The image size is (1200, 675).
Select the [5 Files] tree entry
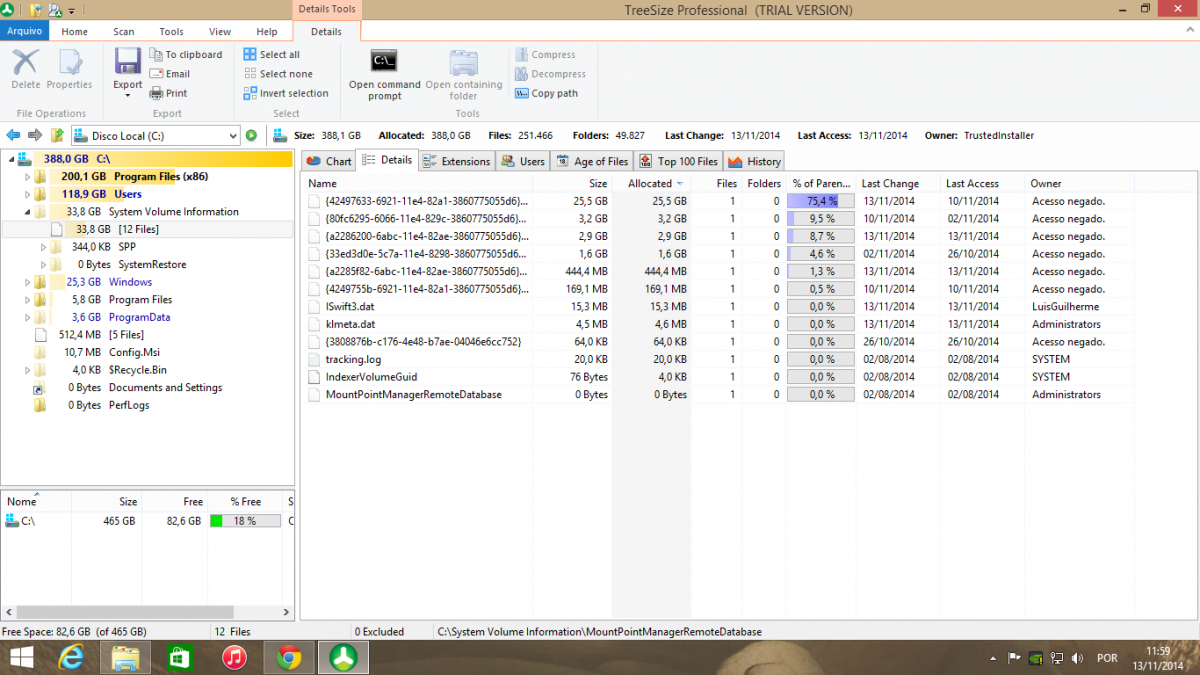[x=126, y=335]
